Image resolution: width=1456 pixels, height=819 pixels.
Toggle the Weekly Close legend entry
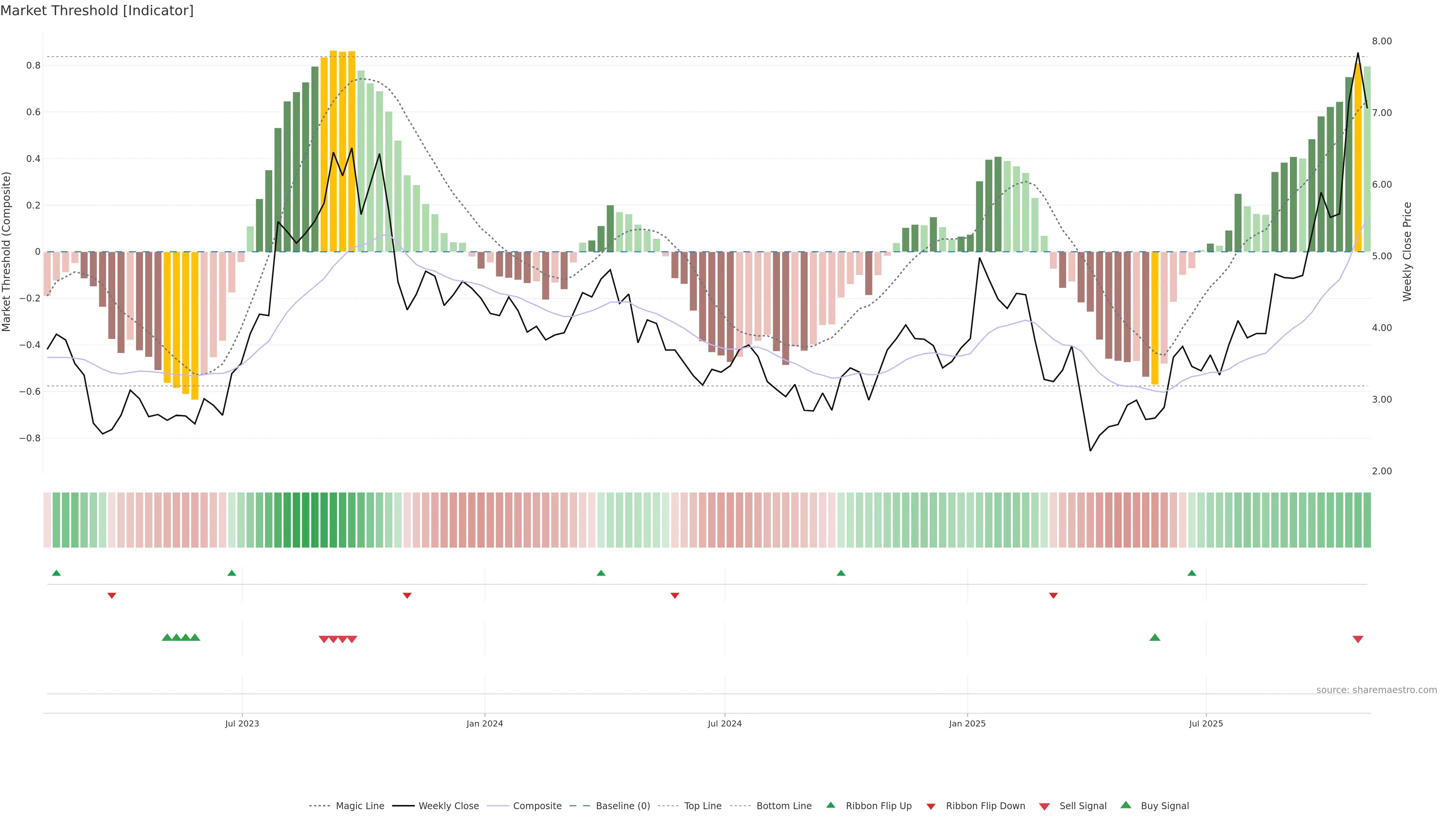(448, 806)
